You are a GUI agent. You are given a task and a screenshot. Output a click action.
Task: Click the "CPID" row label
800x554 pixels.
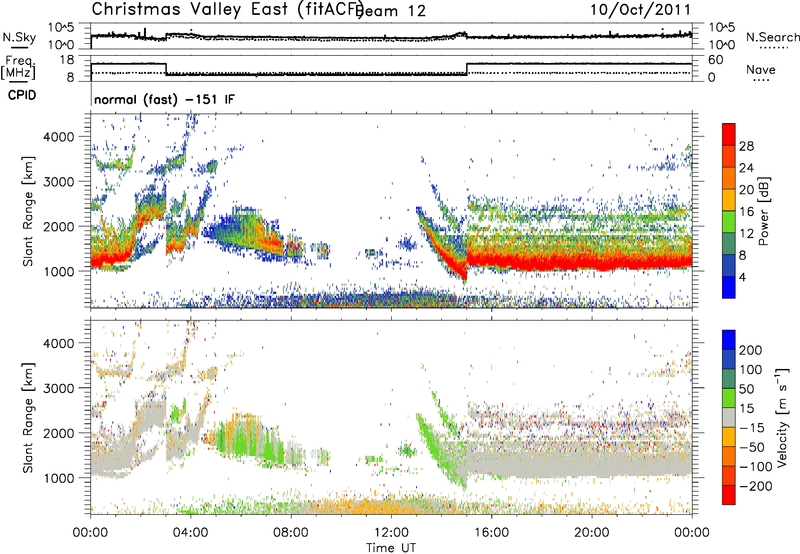tap(22, 95)
